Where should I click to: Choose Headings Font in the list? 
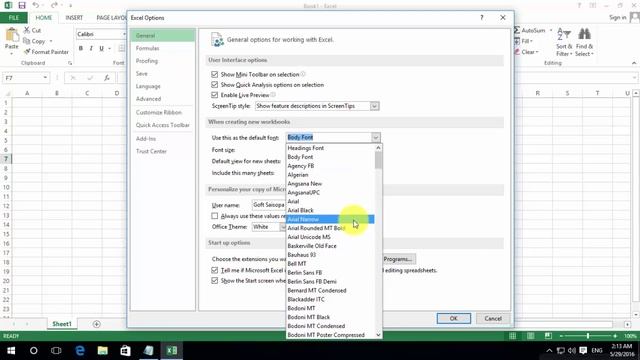click(x=330, y=148)
